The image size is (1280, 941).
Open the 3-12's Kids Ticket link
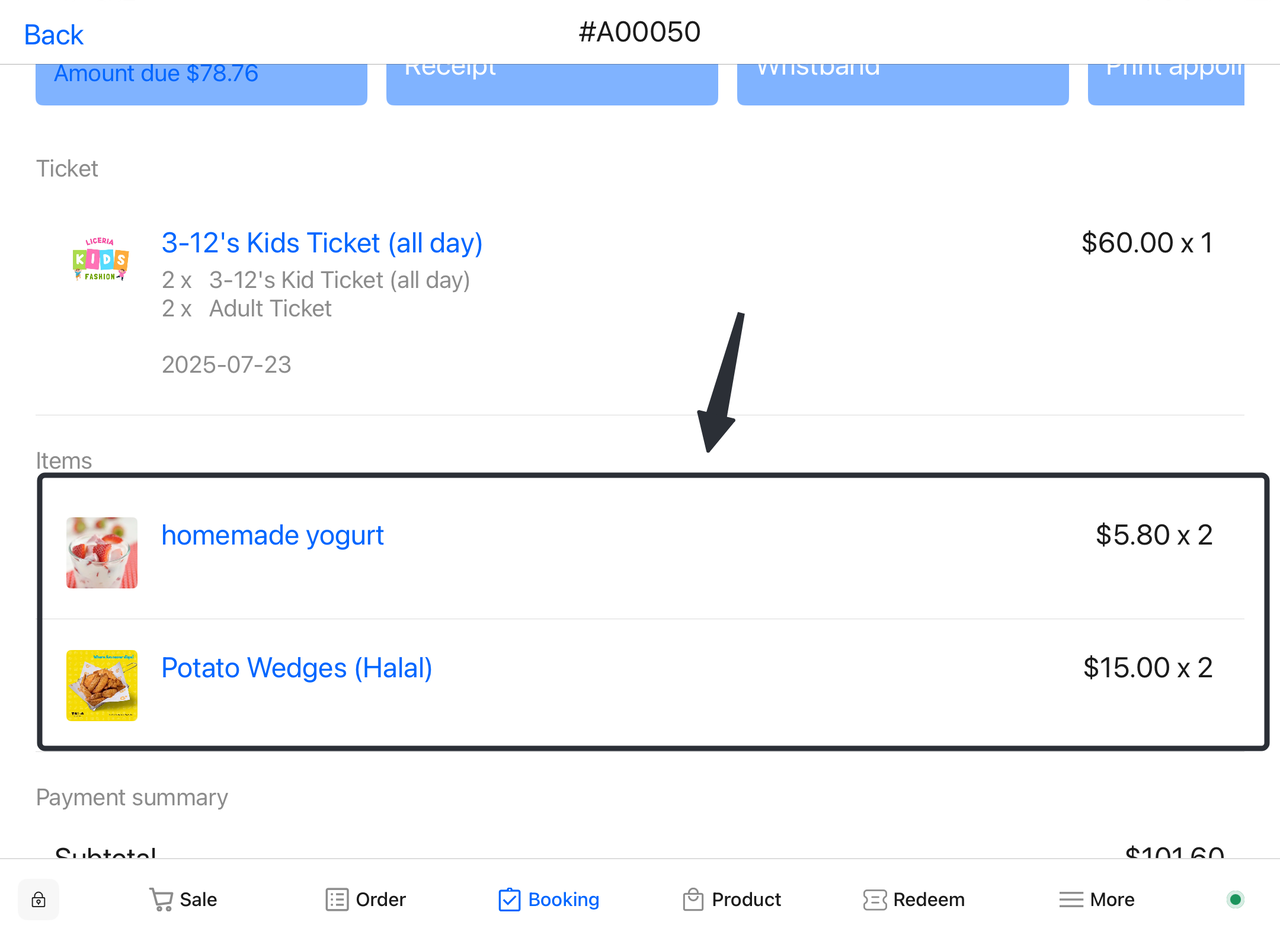322,243
